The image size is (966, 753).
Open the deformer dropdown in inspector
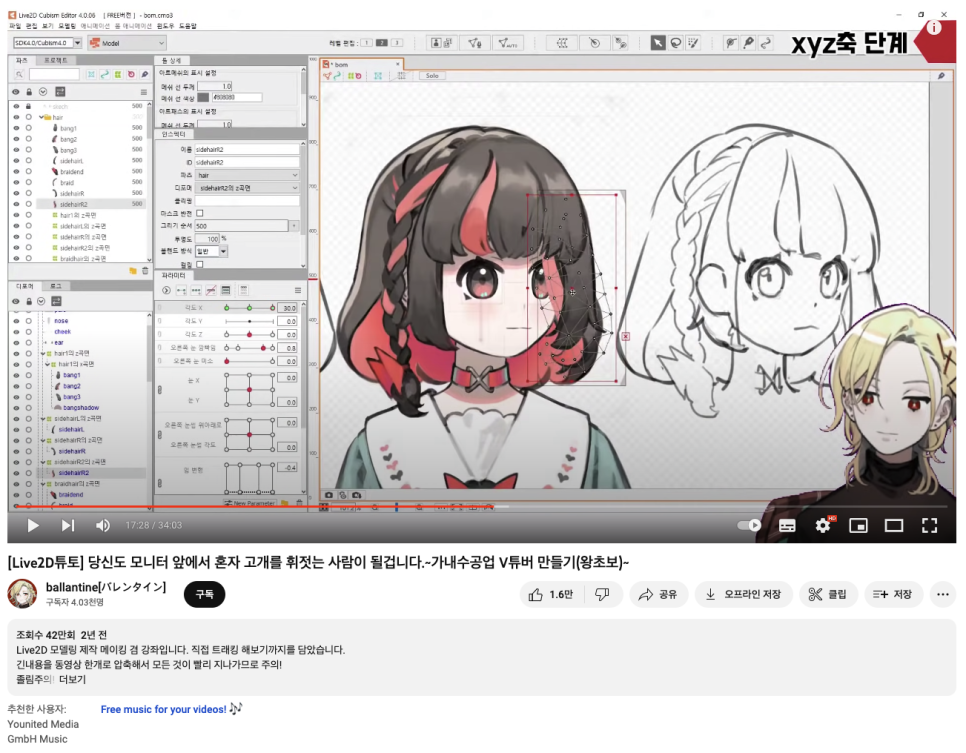coord(248,188)
